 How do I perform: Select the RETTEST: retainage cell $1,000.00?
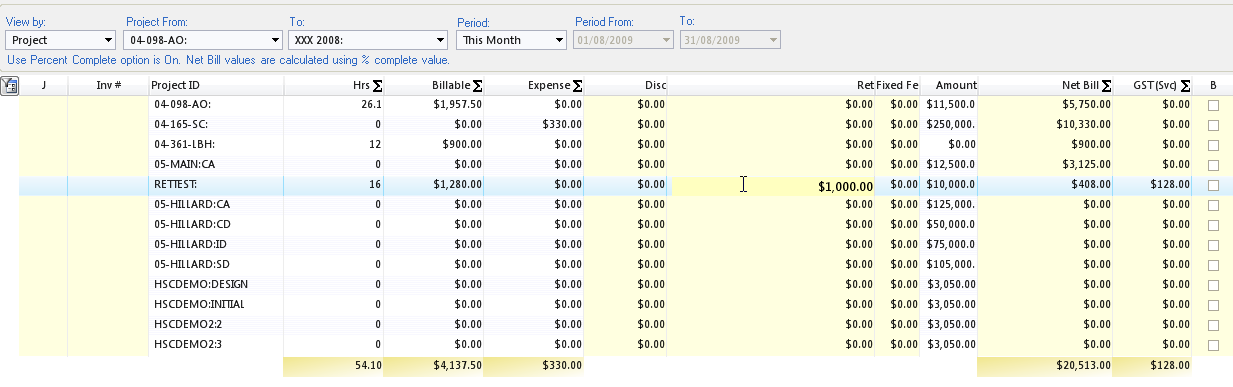click(771, 185)
